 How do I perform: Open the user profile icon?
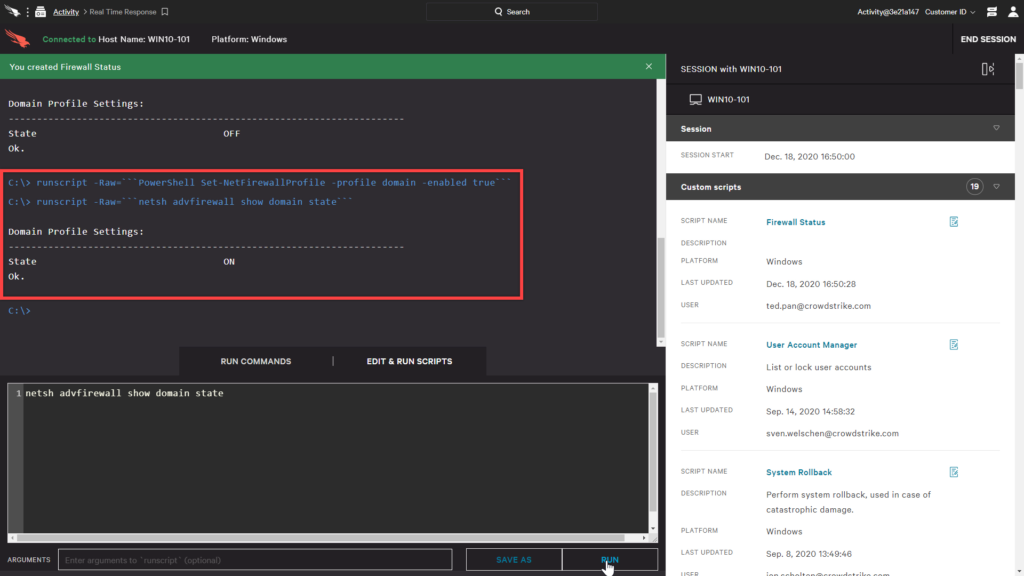click(x=1013, y=12)
